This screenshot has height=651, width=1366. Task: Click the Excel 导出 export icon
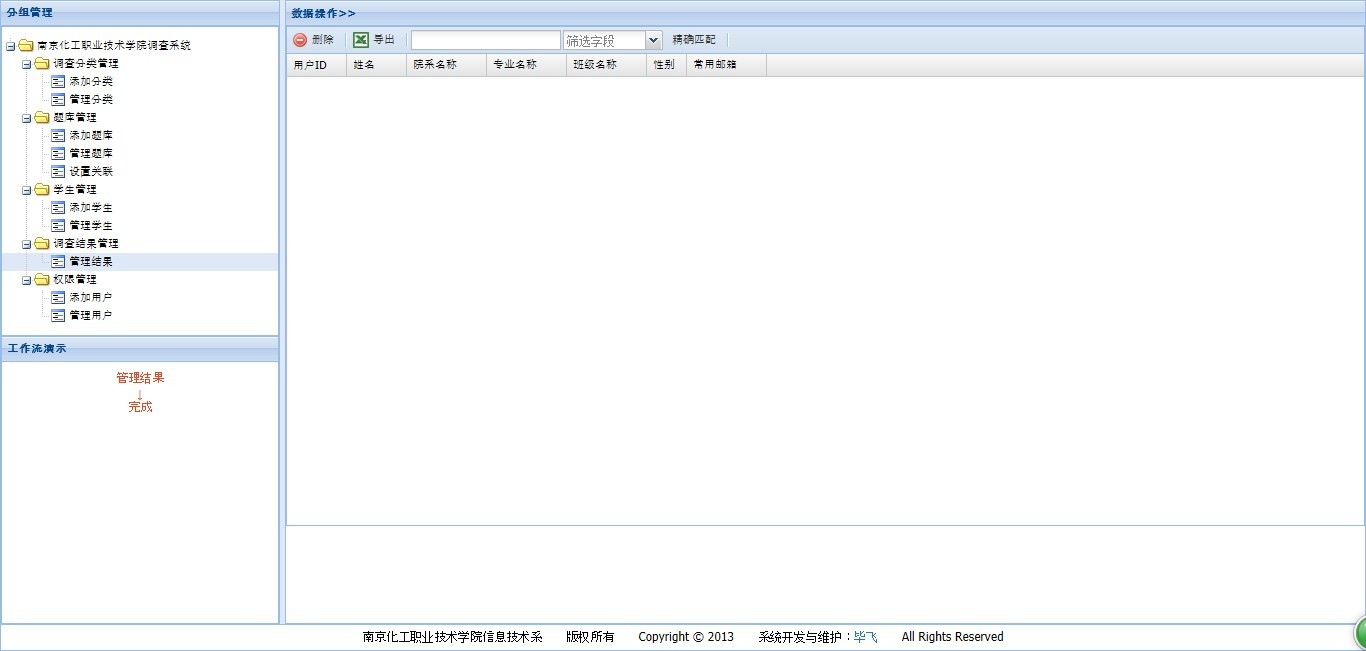361,40
